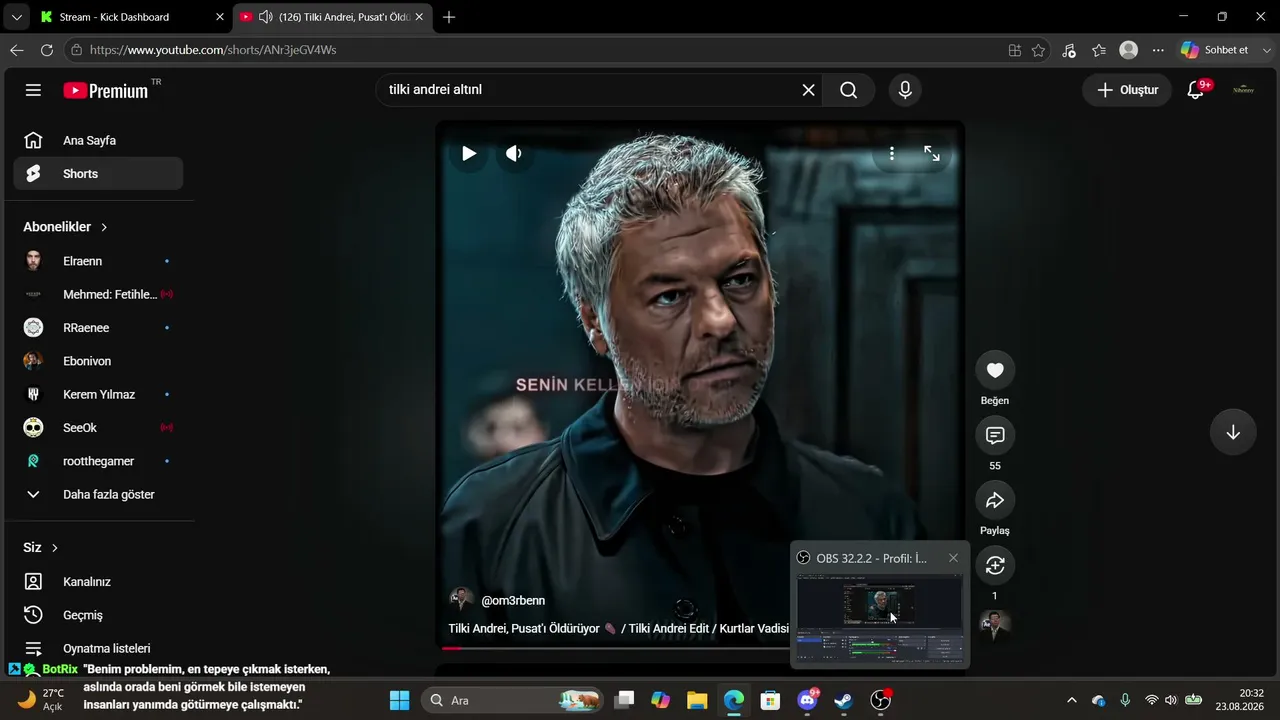Open Kanalınız in the sidebar

tap(98, 582)
